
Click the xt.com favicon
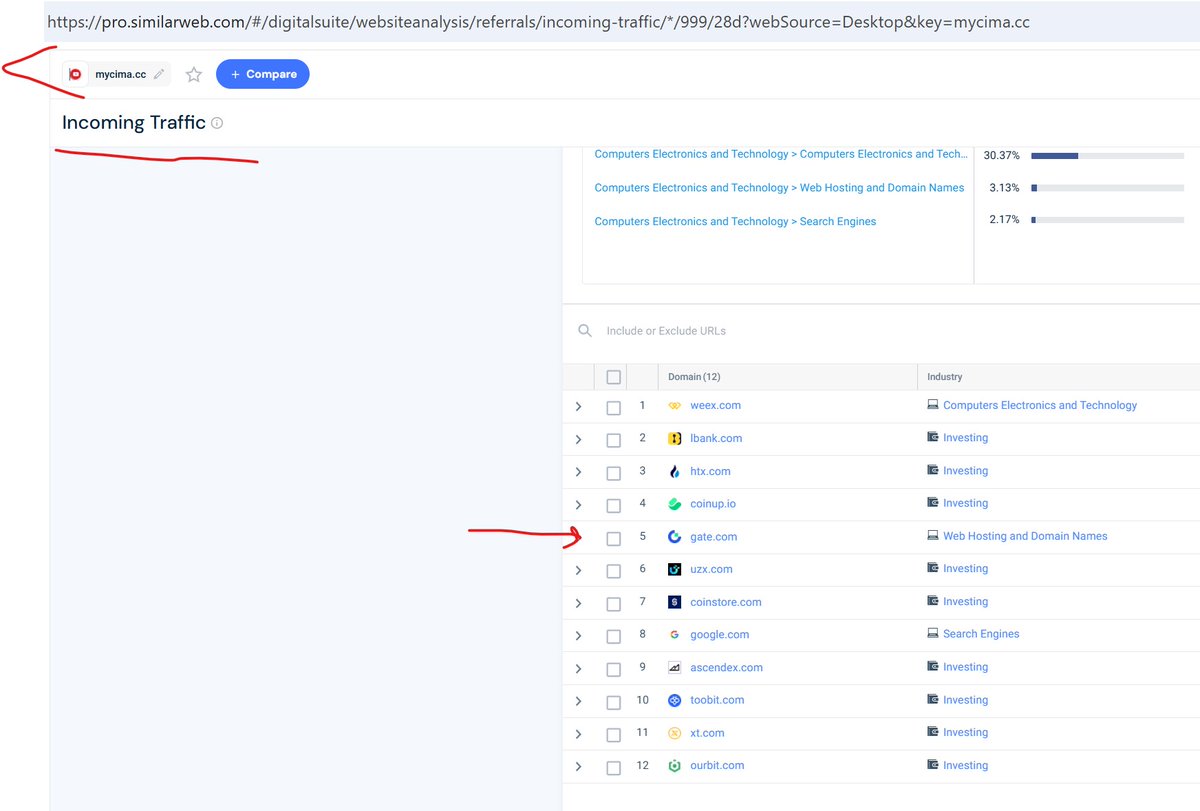[x=674, y=733]
